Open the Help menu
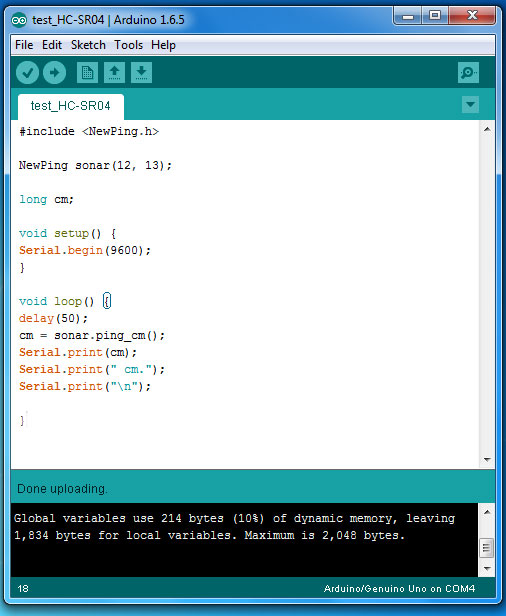Viewport: 506px width, 616px height. 163,45
